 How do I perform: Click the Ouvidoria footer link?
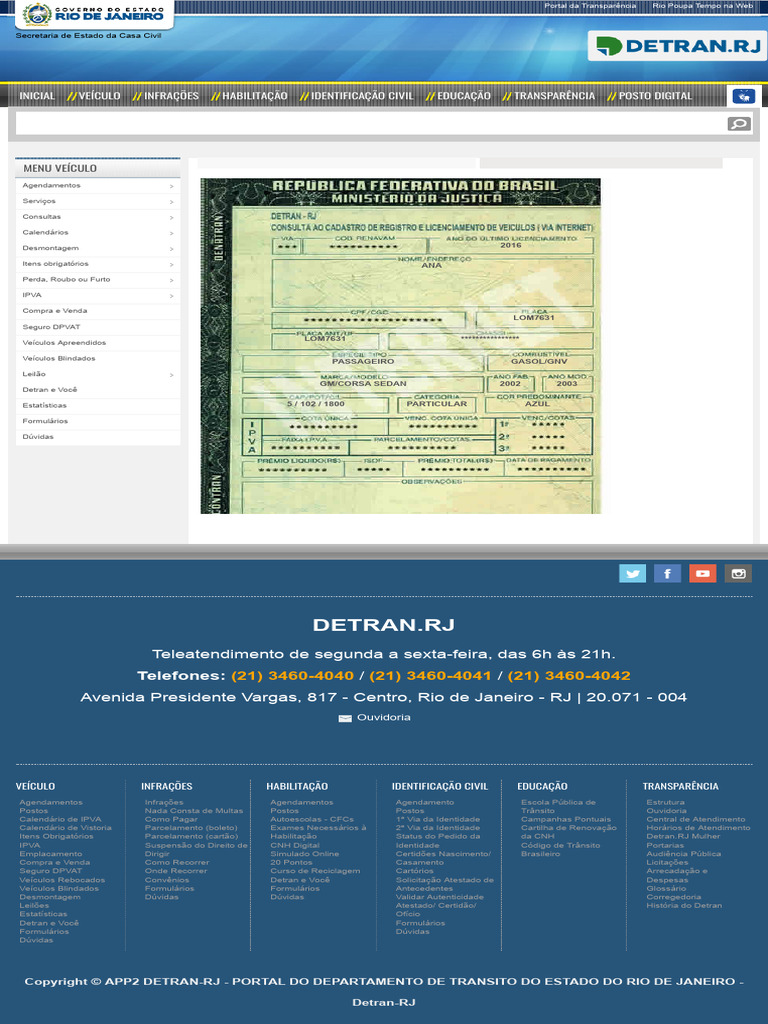click(x=383, y=717)
